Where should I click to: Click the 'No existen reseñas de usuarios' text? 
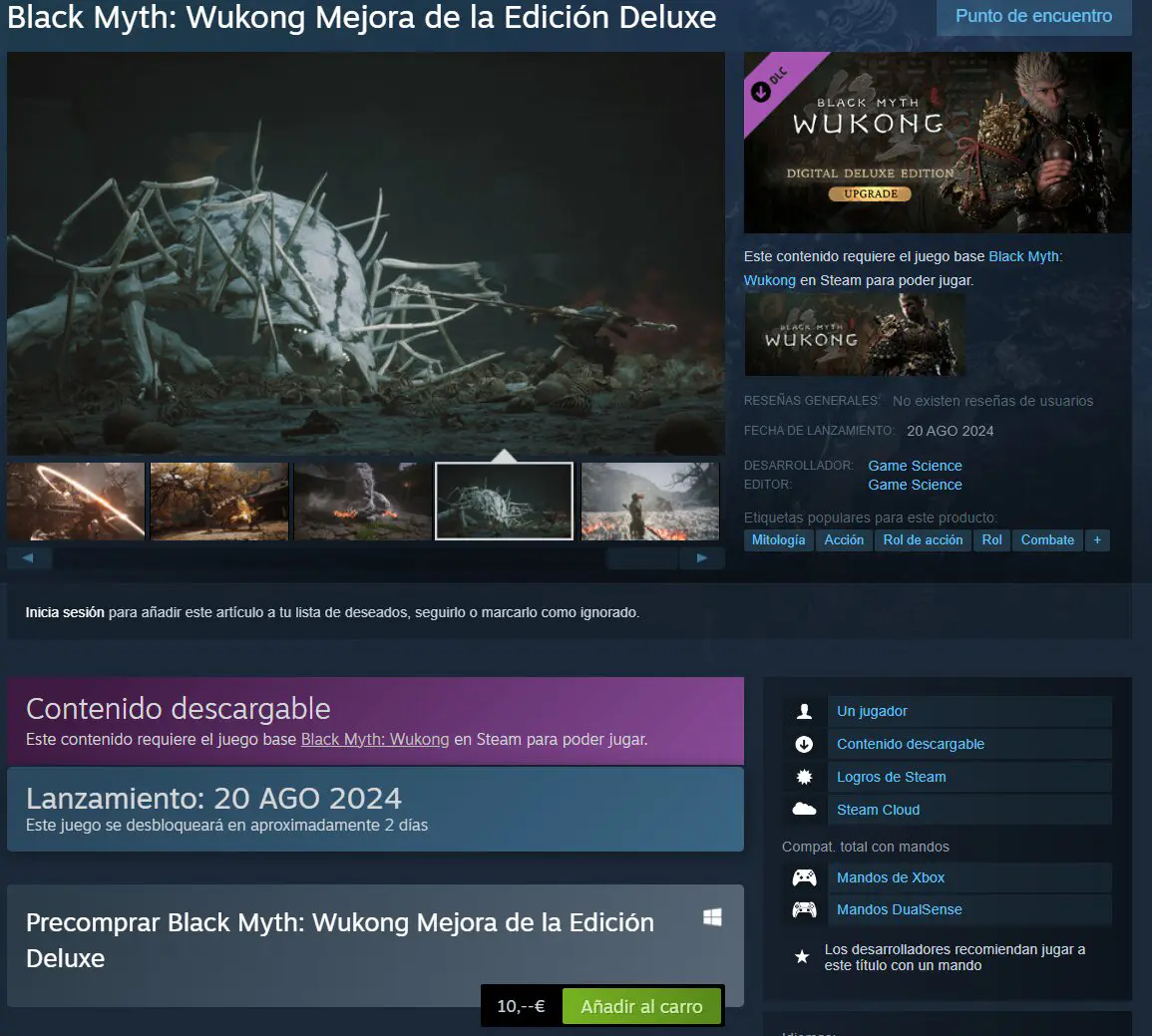click(x=992, y=401)
